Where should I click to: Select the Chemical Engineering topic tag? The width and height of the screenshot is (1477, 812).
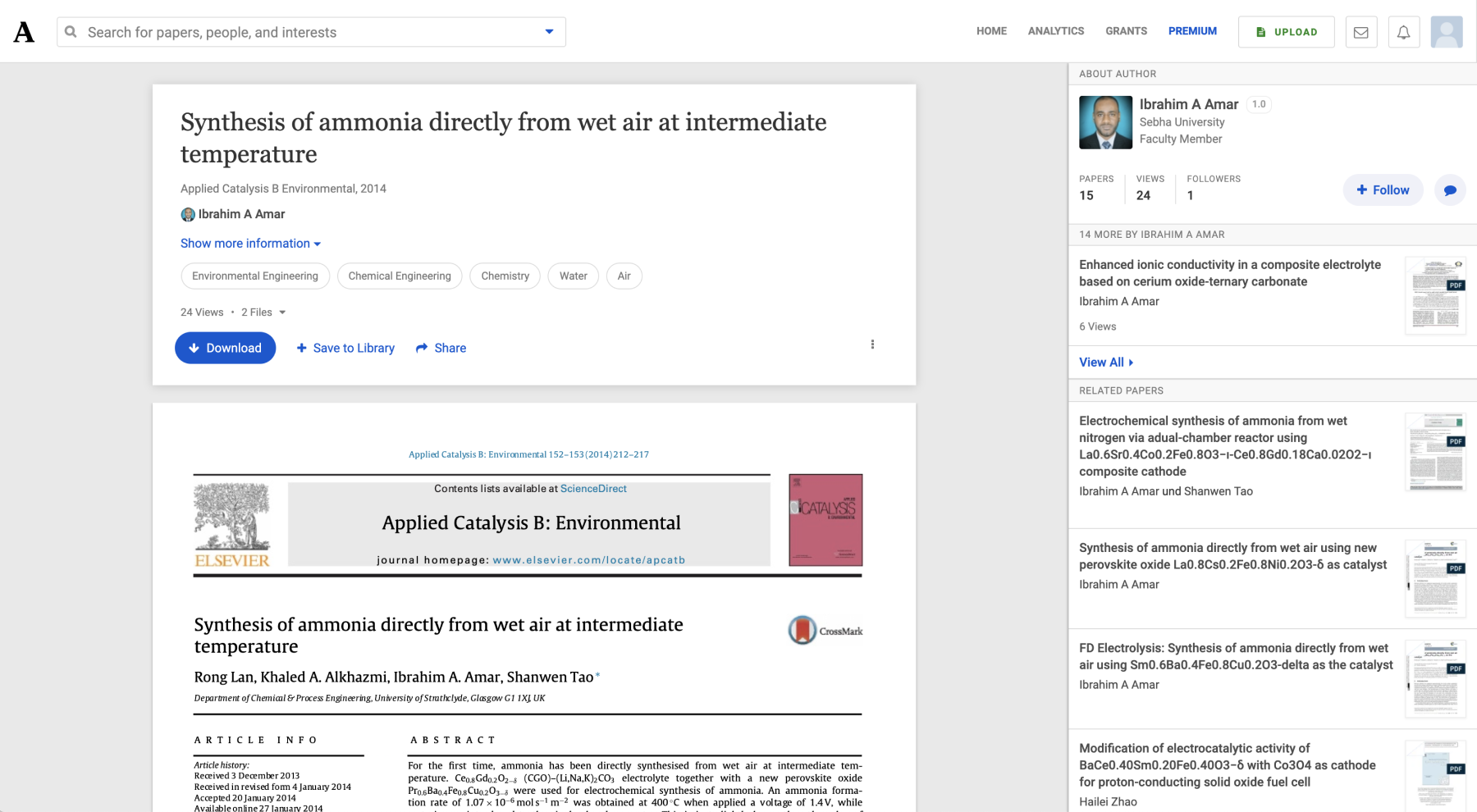(x=400, y=276)
